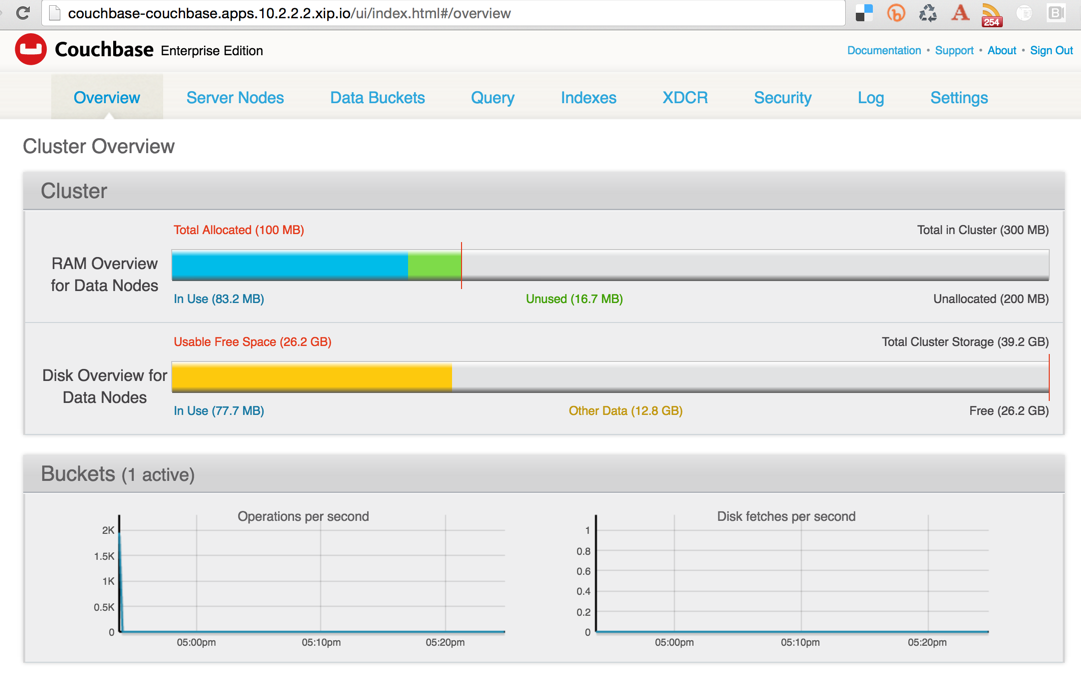The width and height of the screenshot is (1081, 675).
Task: Click the Bitly extension icon
Action: pos(896,13)
